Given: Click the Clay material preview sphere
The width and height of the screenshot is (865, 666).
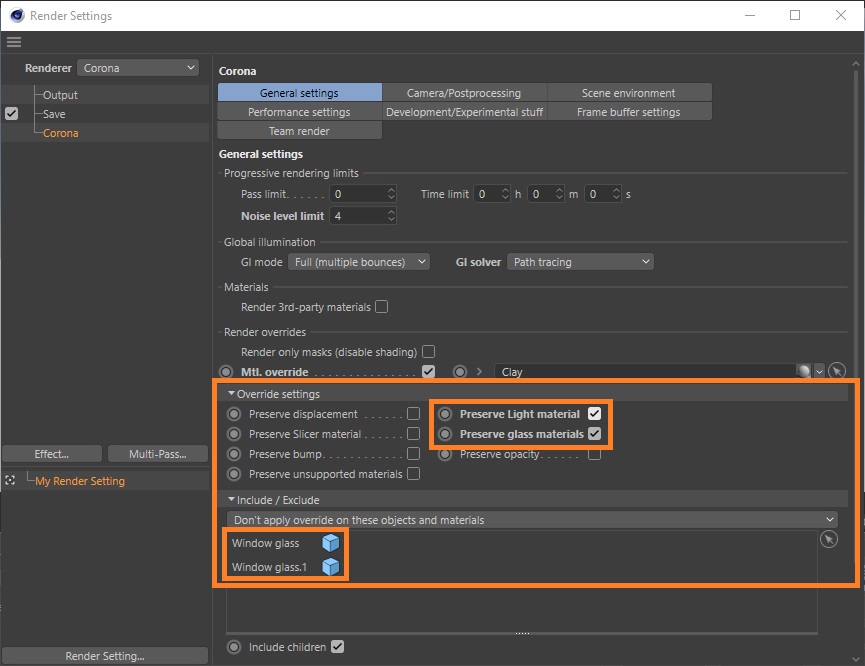Looking at the screenshot, I should pos(803,372).
